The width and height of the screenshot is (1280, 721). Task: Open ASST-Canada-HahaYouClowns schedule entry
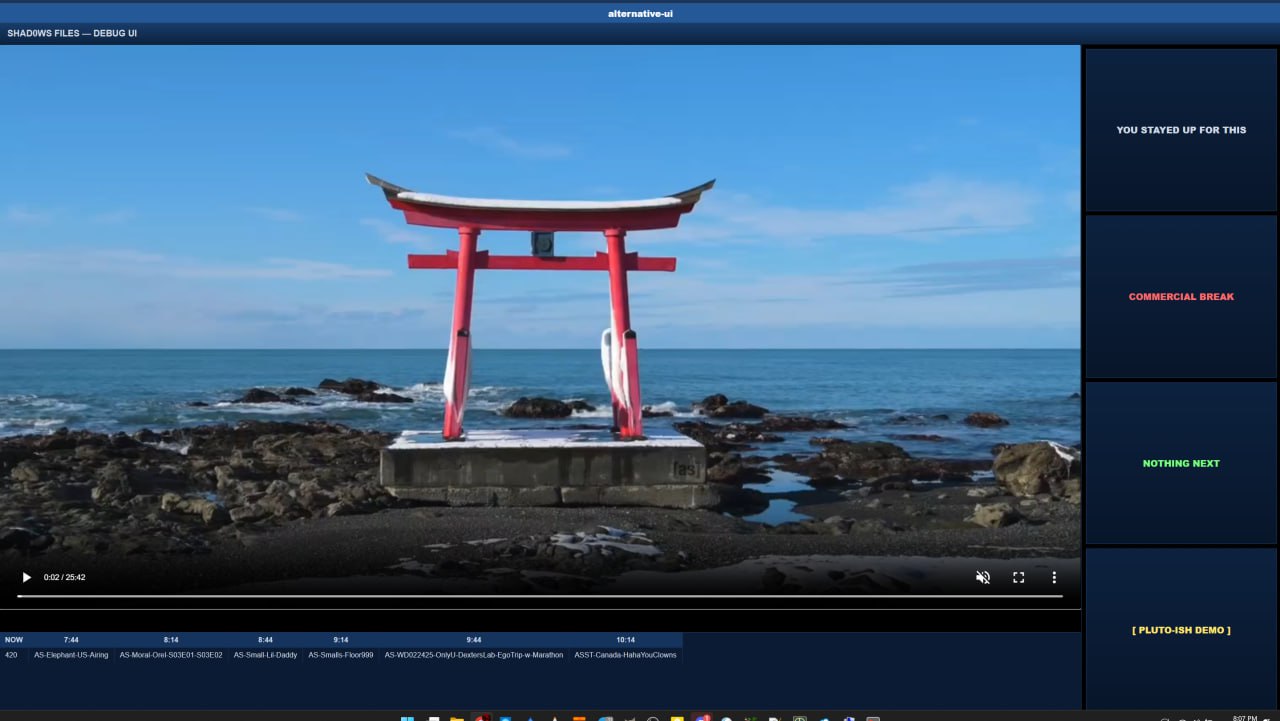(625, 655)
